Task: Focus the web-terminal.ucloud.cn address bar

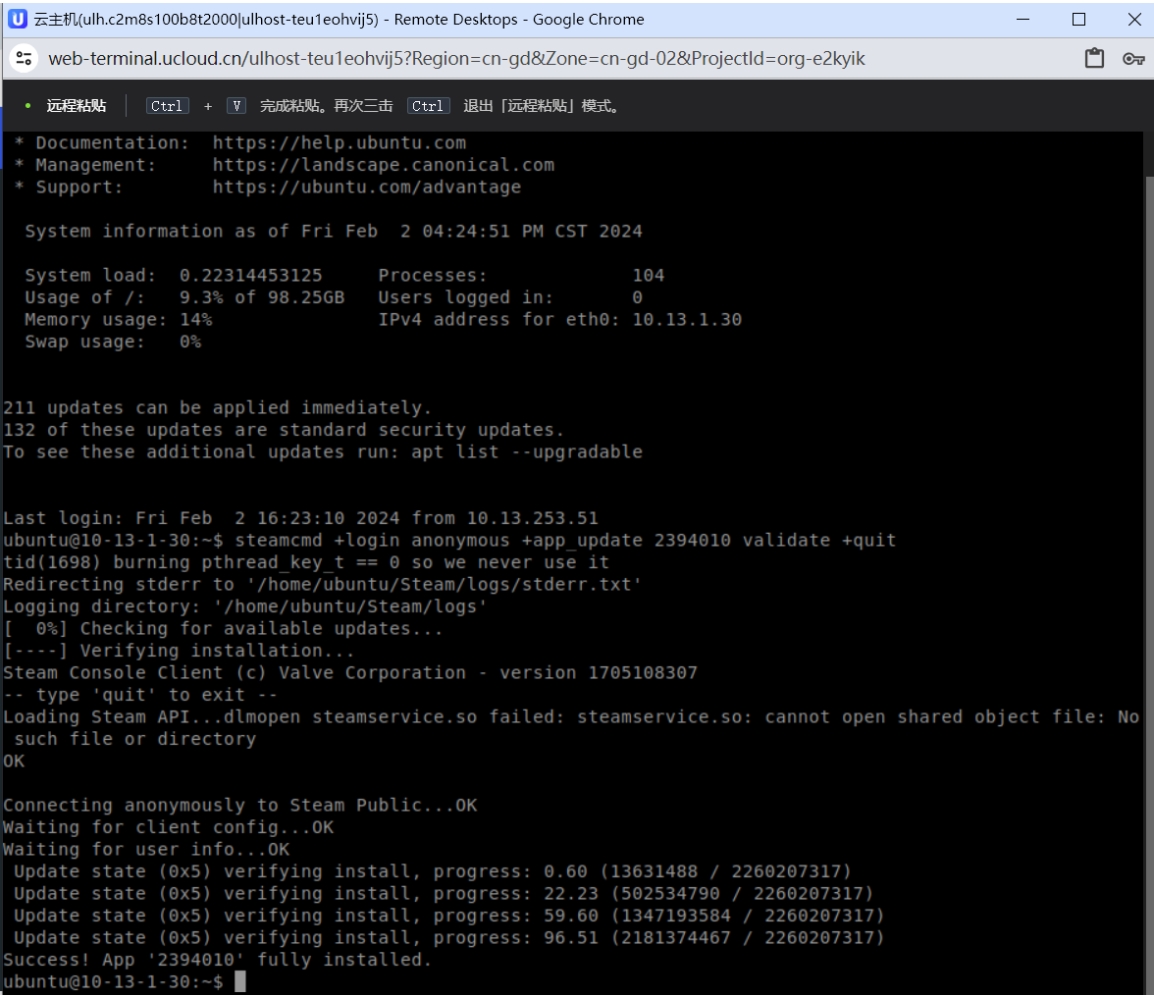Action: (456, 58)
